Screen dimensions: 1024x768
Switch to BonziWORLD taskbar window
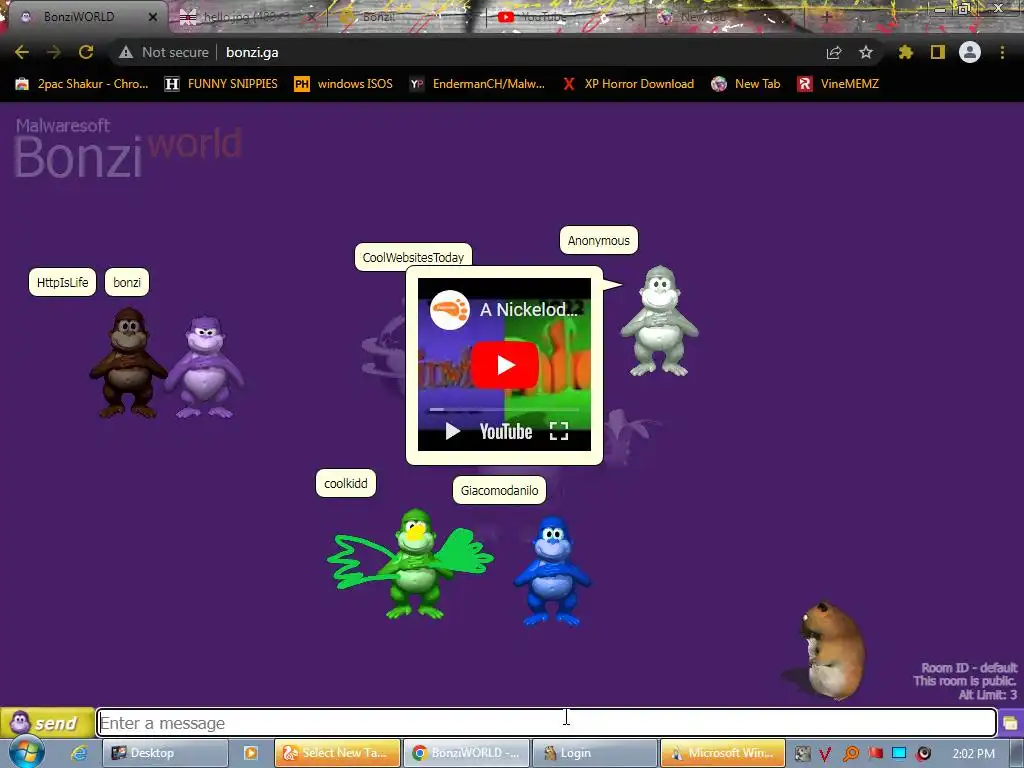point(466,753)
